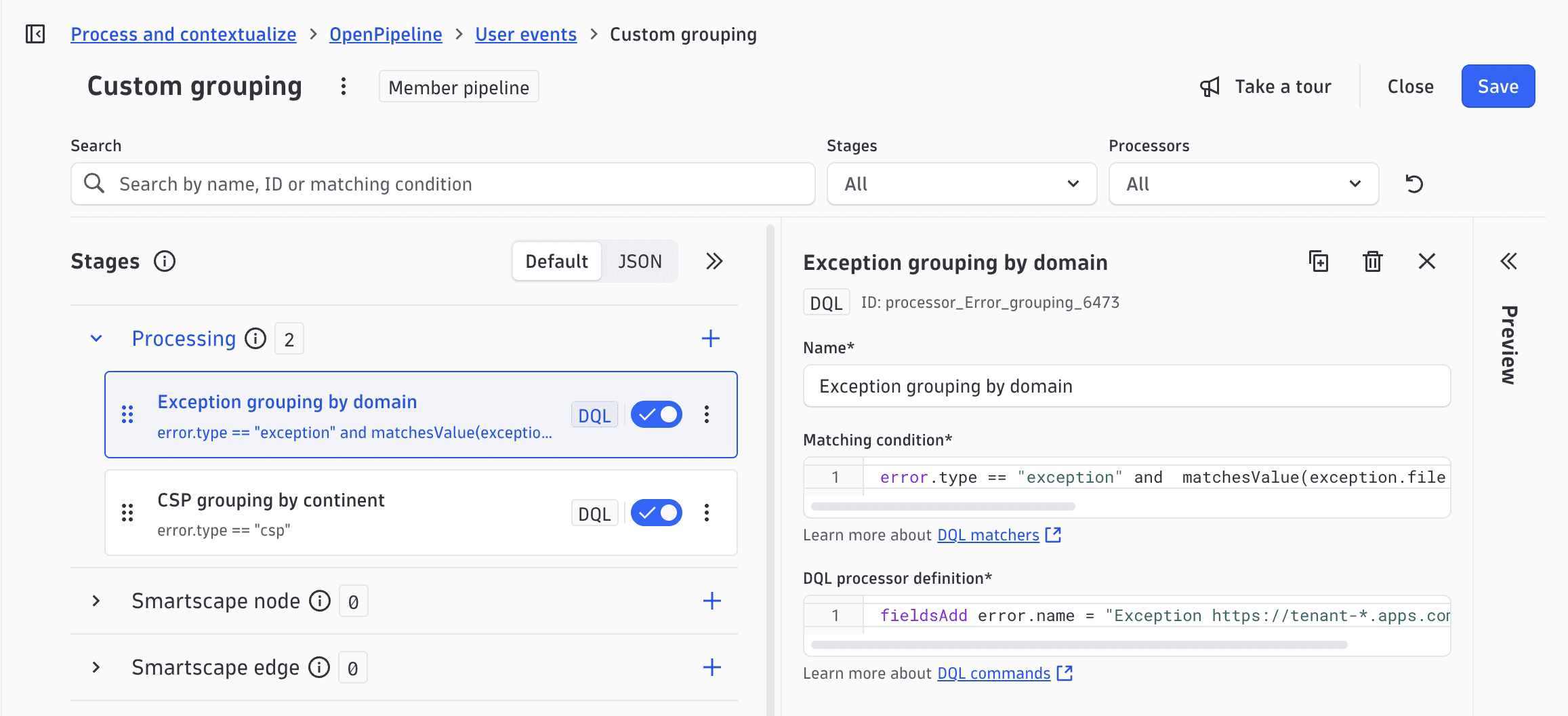
Task: Click the Take a tour megaphone icon
Action: 1210,87
